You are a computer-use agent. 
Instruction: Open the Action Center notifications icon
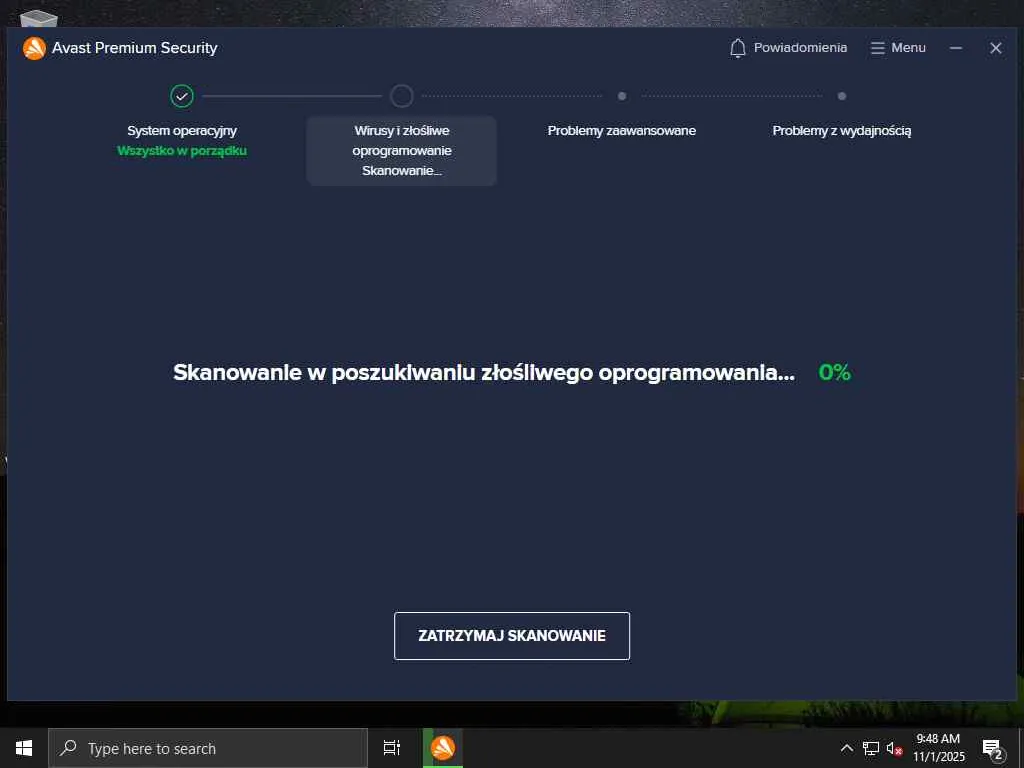pos(993,749)
